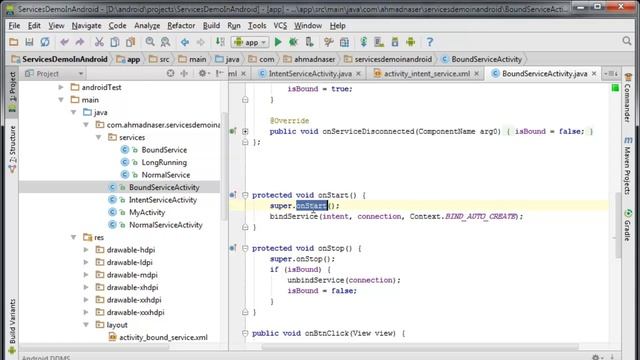This screenshot has height=360, width=640.
Task: Select NormalServiceActivity in tree
Action: (165, 225)
